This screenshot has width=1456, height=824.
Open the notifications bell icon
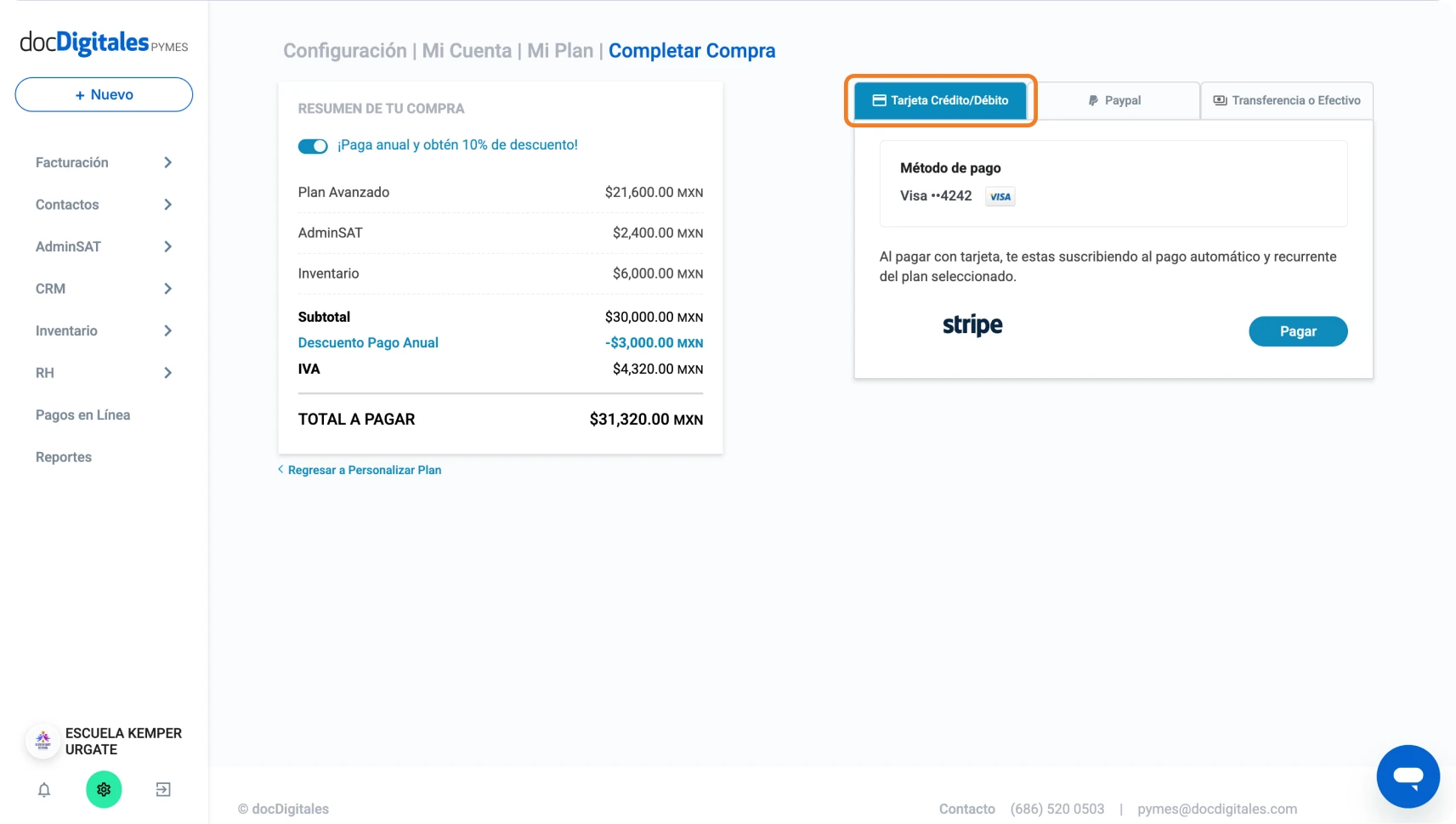(x=44, y=790)
